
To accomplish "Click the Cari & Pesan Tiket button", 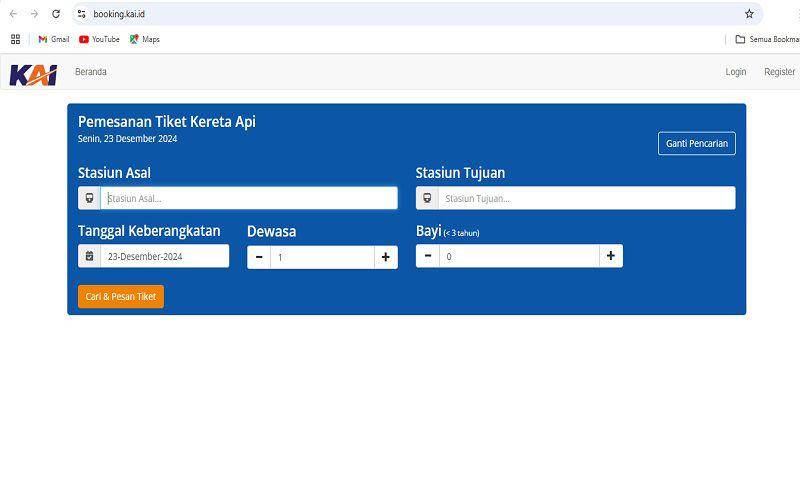I will 121,296.
